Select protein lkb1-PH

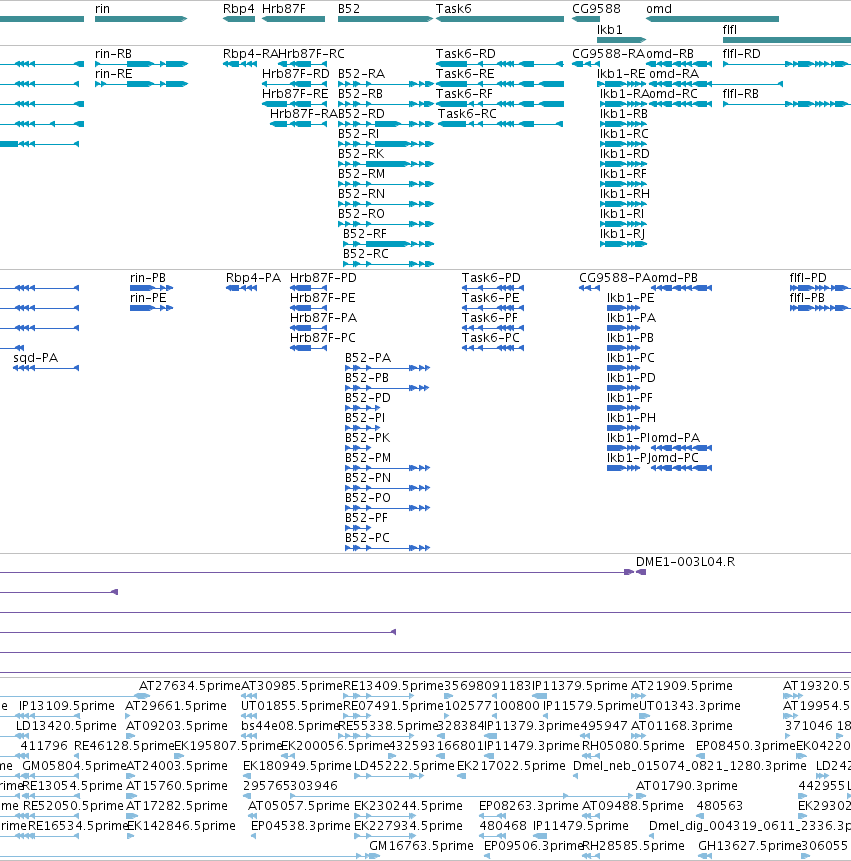point(631,418)
